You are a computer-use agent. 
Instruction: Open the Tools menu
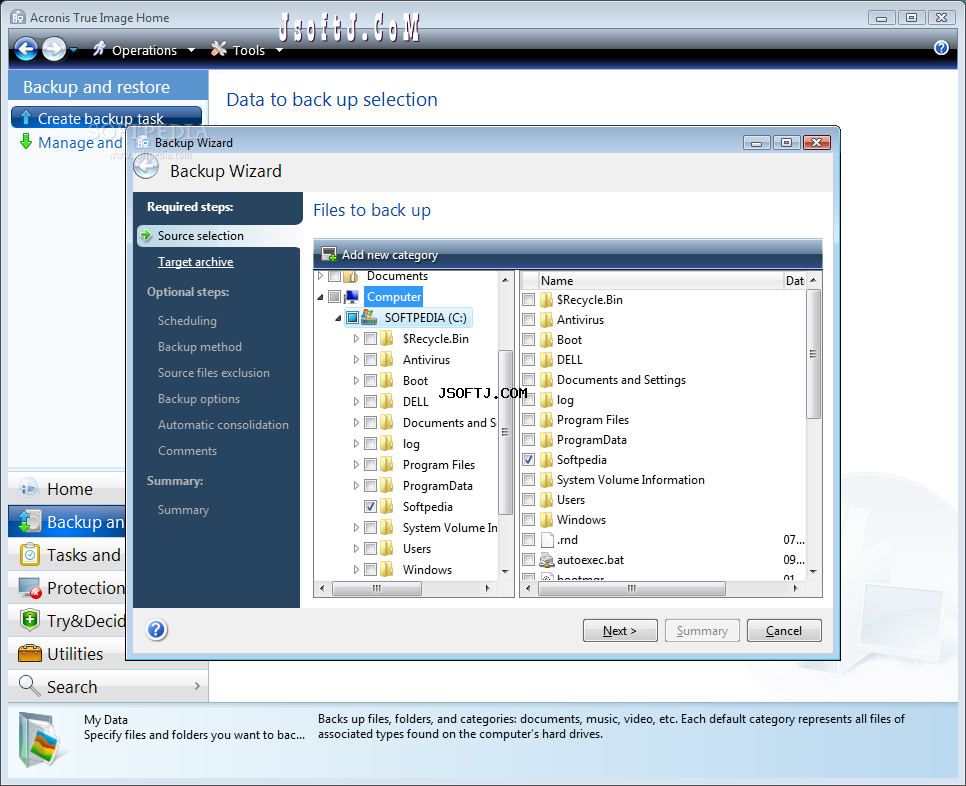(x=246, y=50)
